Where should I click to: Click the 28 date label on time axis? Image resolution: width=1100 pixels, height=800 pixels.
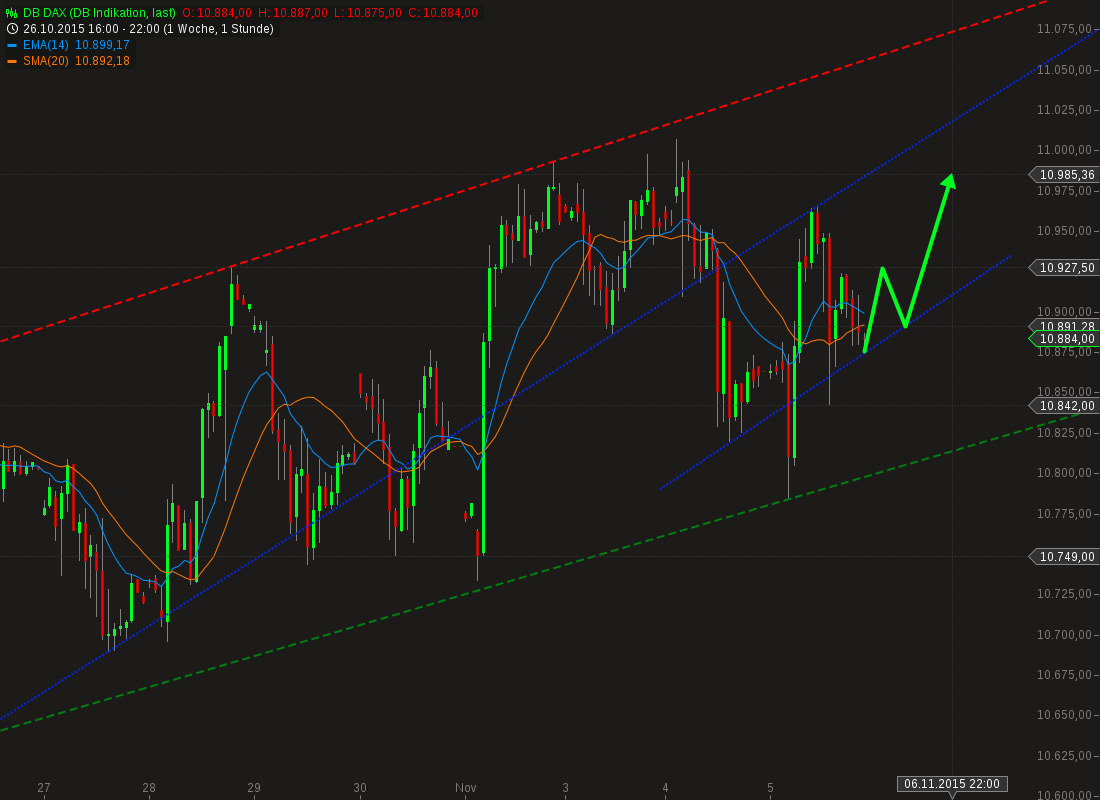[149, 788]
